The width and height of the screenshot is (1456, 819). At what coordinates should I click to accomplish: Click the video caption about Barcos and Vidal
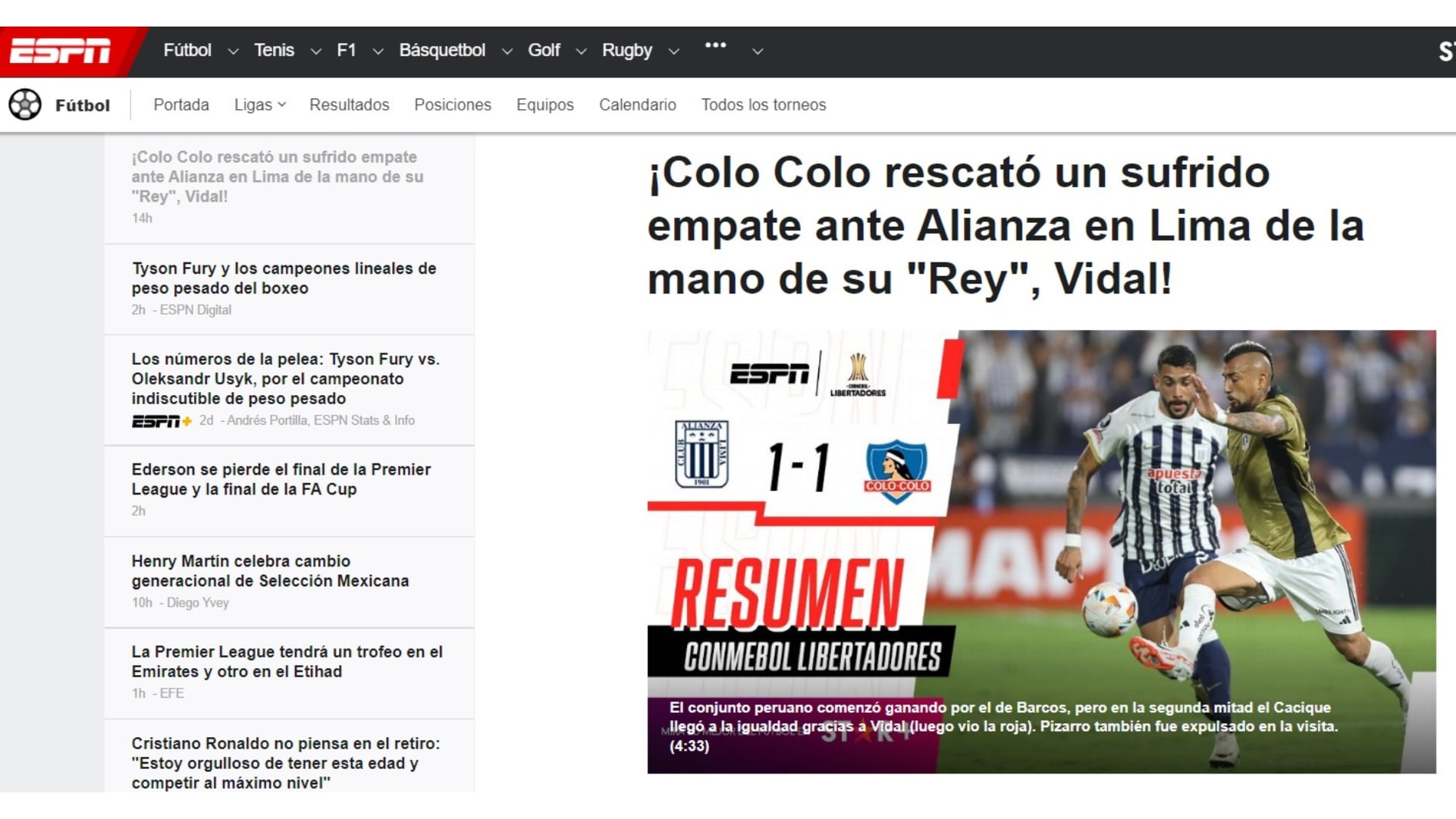pos(1003,726)
